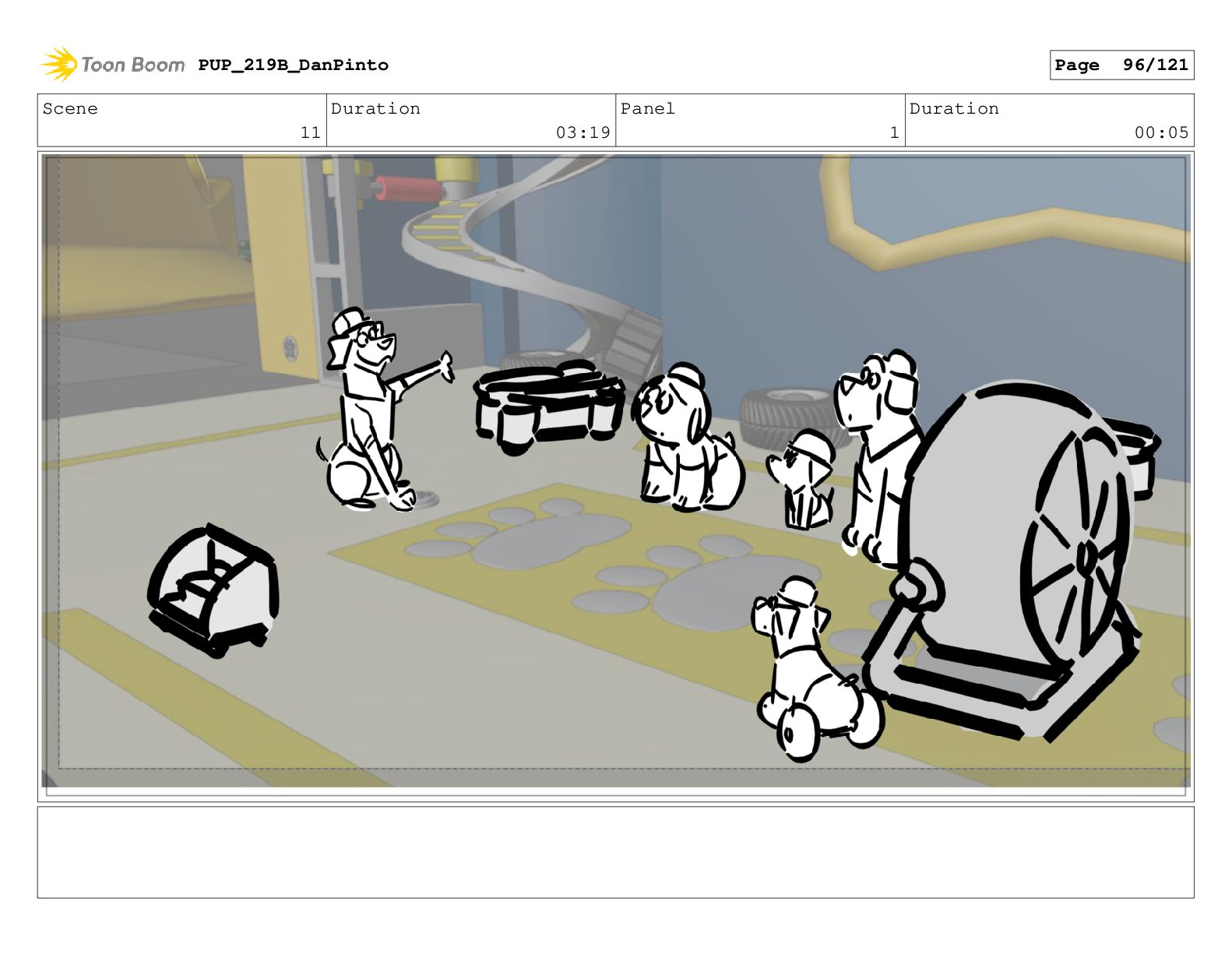The width and height of the screenshot is (1232, 954).
Task: Click the Panel label in header
Action: click(x=647, y=108)
